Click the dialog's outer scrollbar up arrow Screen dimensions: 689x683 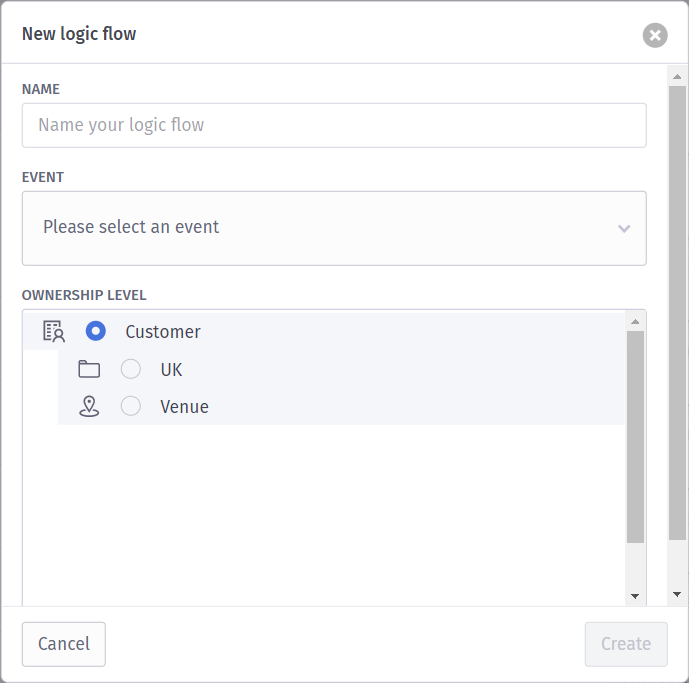[x=677, y=77]
